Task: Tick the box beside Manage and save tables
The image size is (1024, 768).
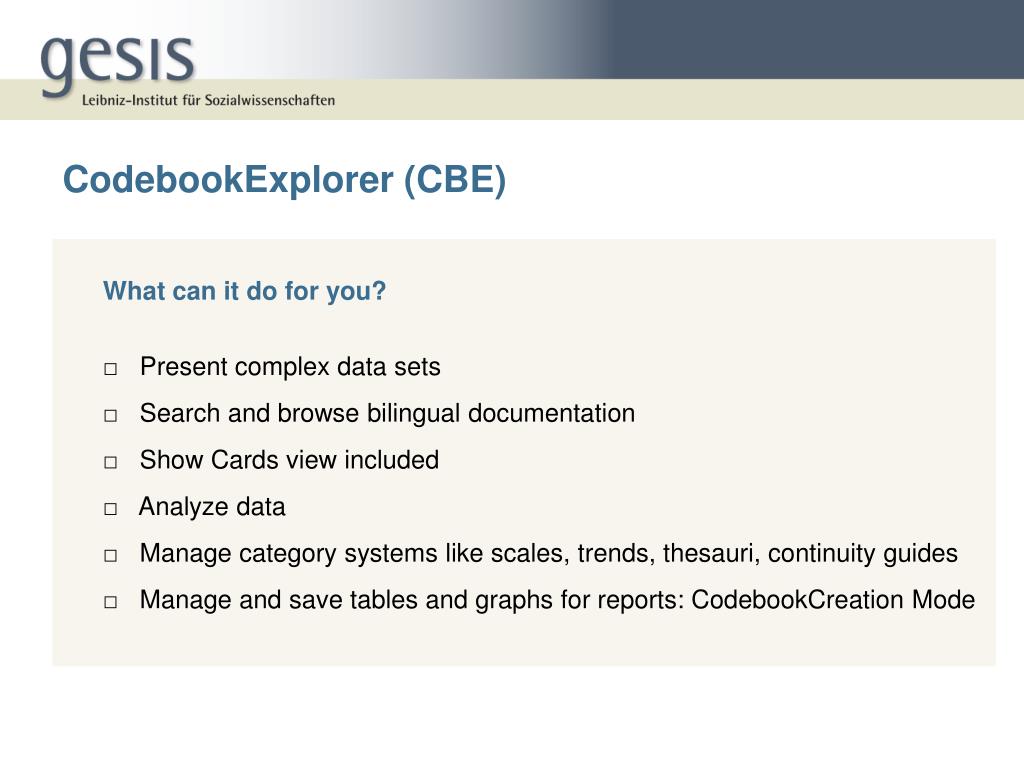Action: tap(111, 602)
